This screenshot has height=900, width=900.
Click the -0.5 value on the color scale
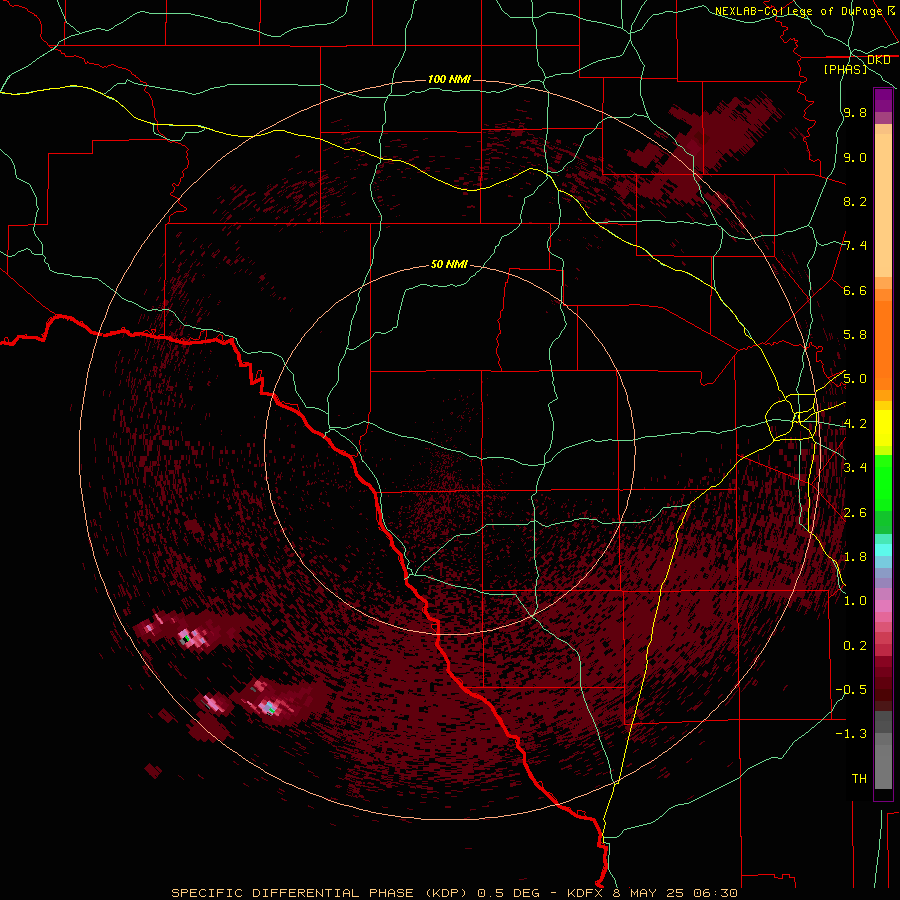[851, 690]
